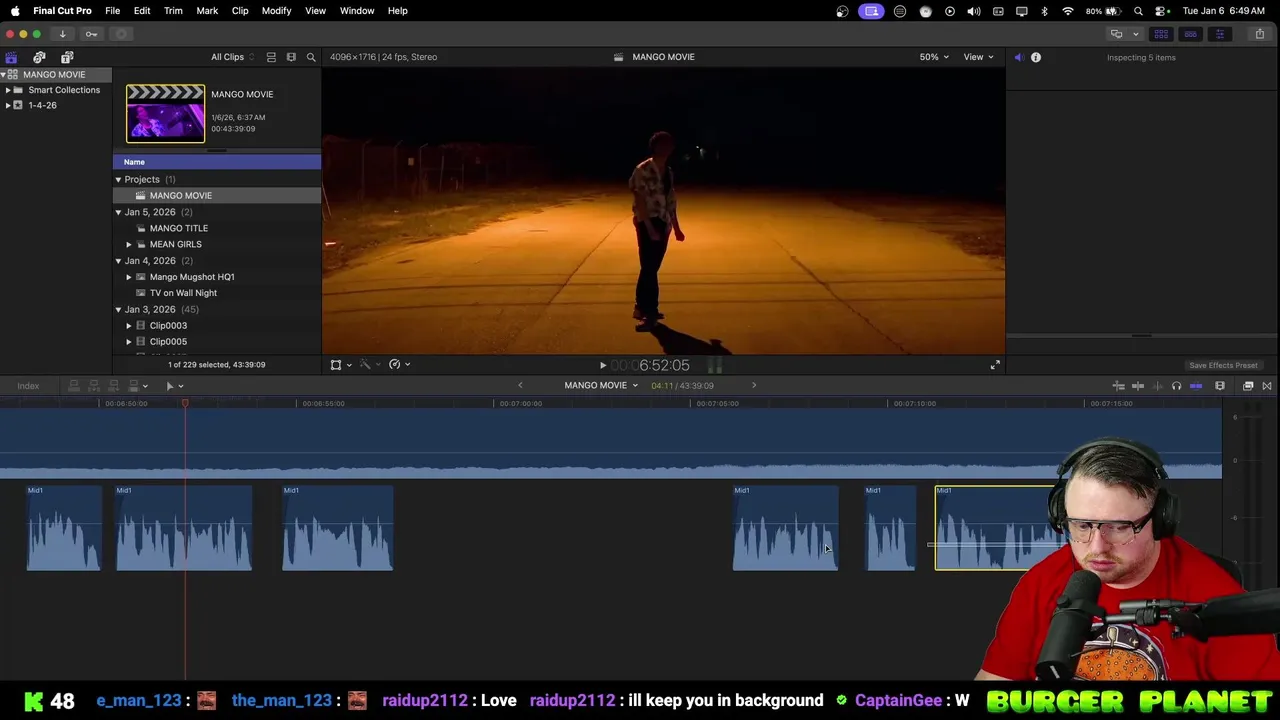The image size is (1280, 720).
Task: Open the Edit menu
Action: (142, 11)
